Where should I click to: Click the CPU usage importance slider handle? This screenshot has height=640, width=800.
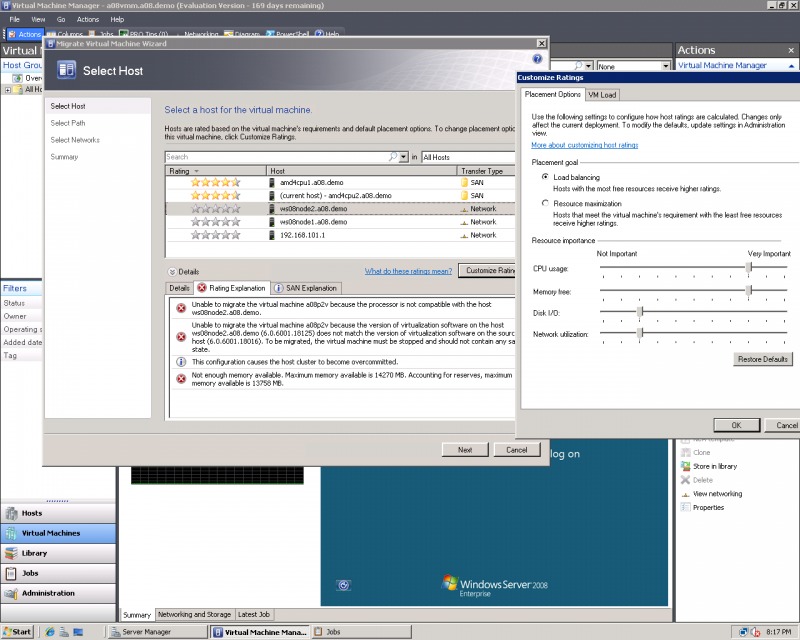(749, 267)
